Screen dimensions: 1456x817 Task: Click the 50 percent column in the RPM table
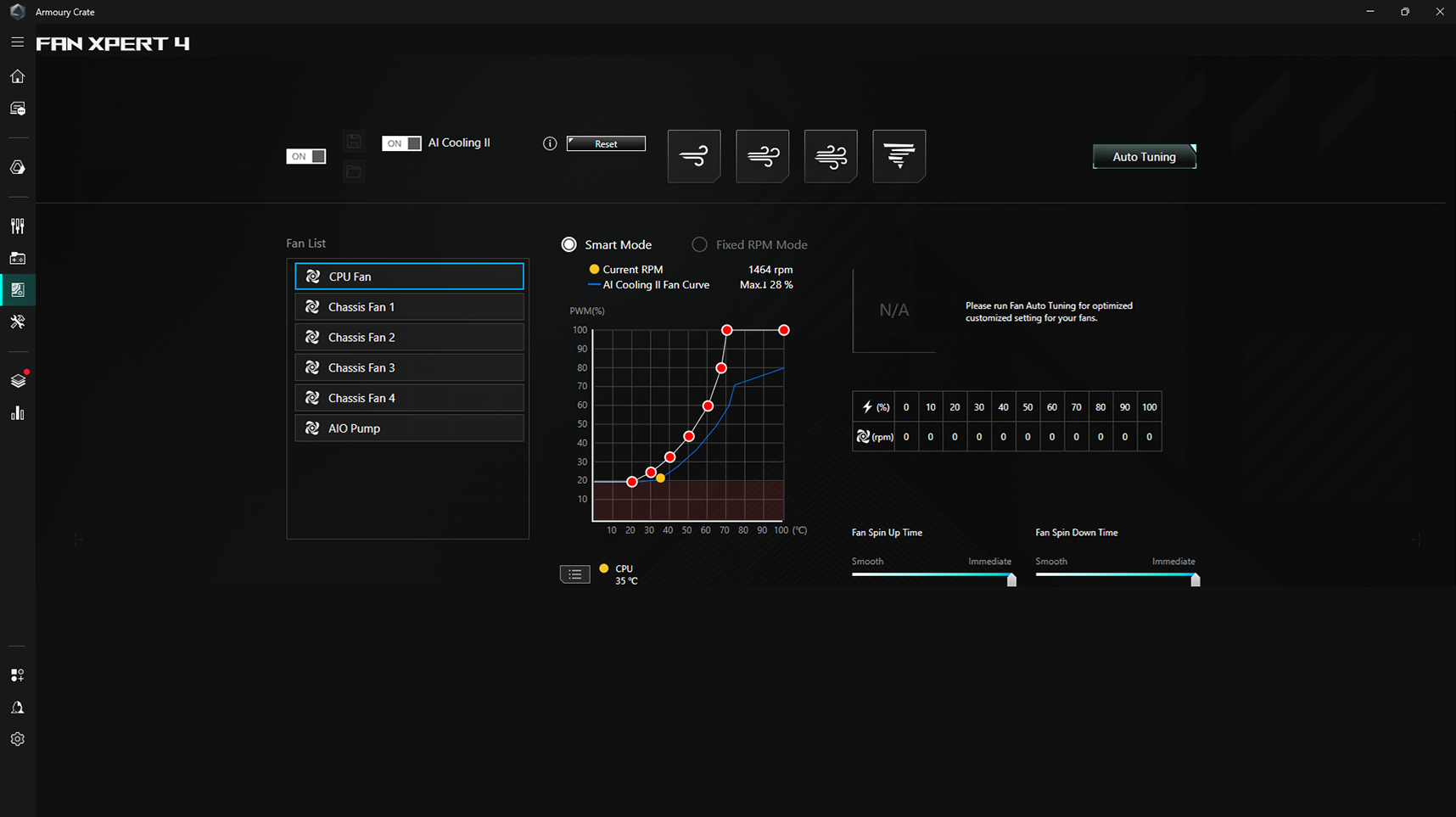[x=1028, y=422]
